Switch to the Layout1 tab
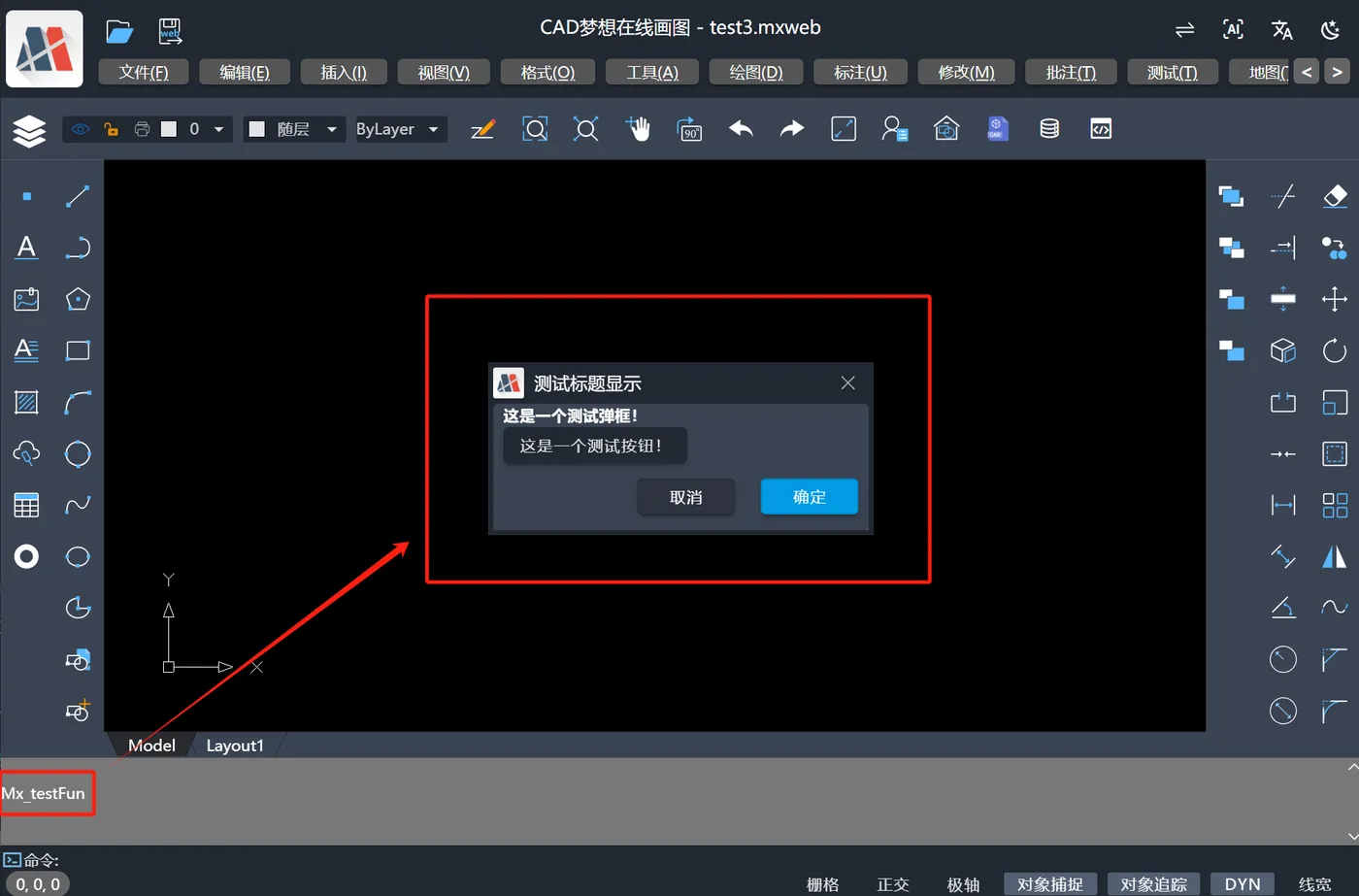 235,746
